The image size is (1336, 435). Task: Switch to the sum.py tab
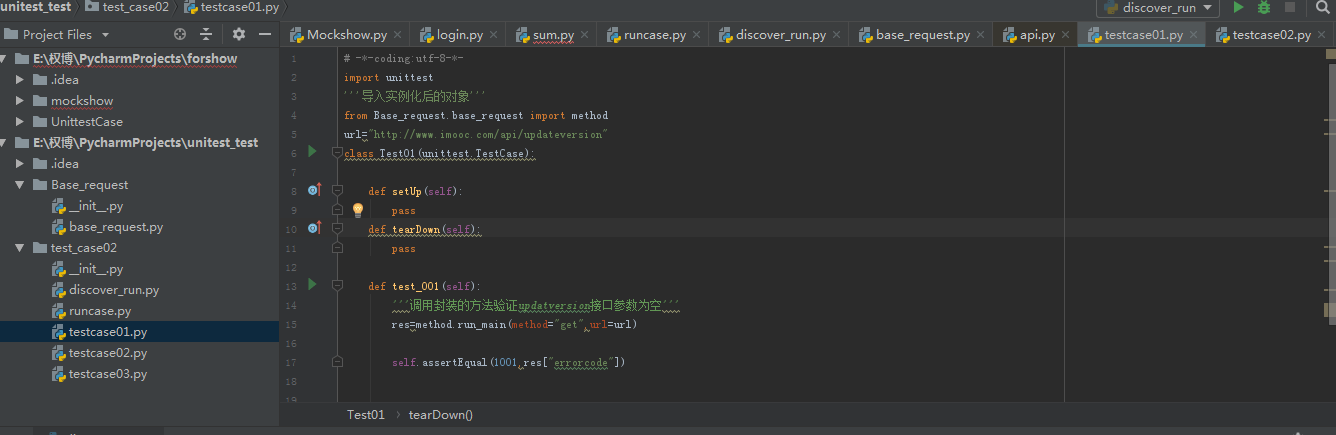coord(553,35)
